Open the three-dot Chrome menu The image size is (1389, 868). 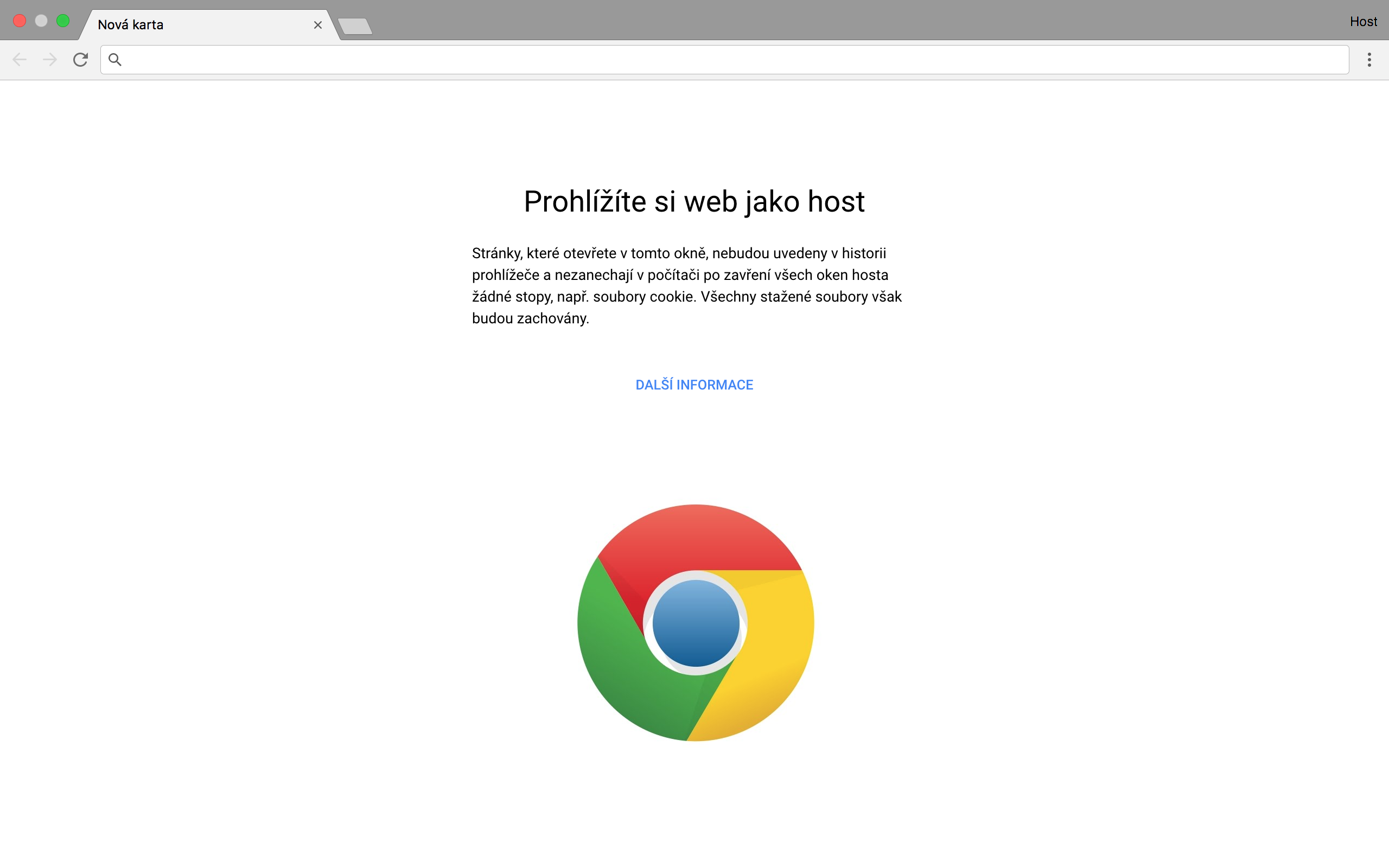[1369, 60]
